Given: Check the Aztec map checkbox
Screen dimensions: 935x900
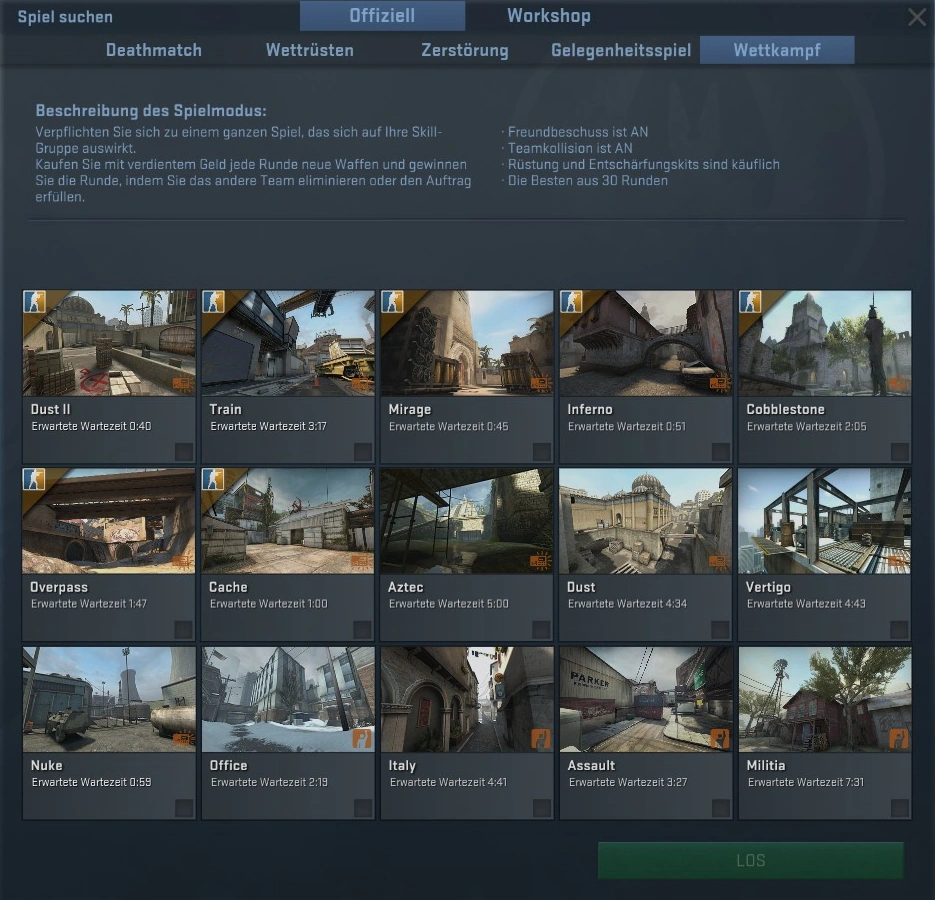Looking at the screenshot, I should pos(541,629).
